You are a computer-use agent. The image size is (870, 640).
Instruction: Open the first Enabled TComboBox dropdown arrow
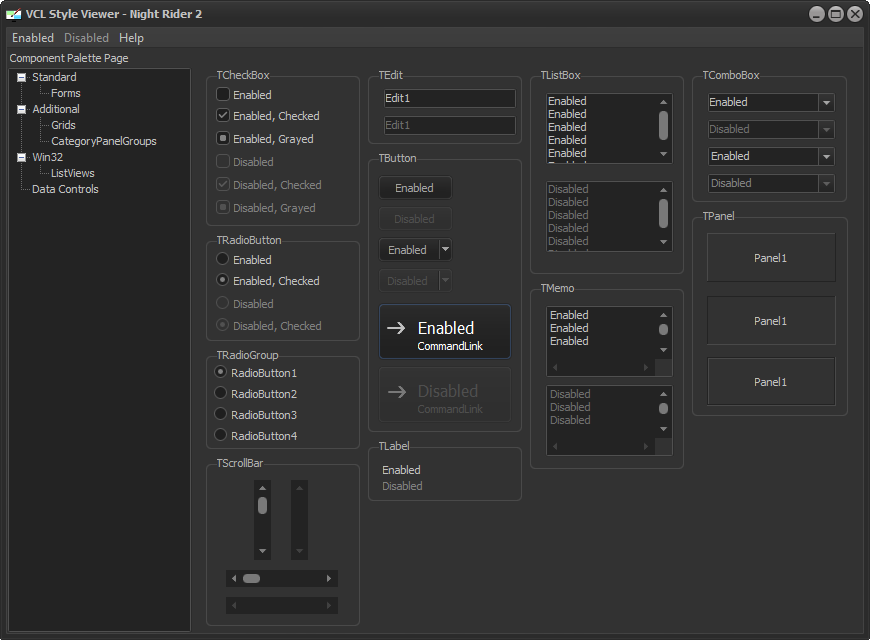[826, 103]
